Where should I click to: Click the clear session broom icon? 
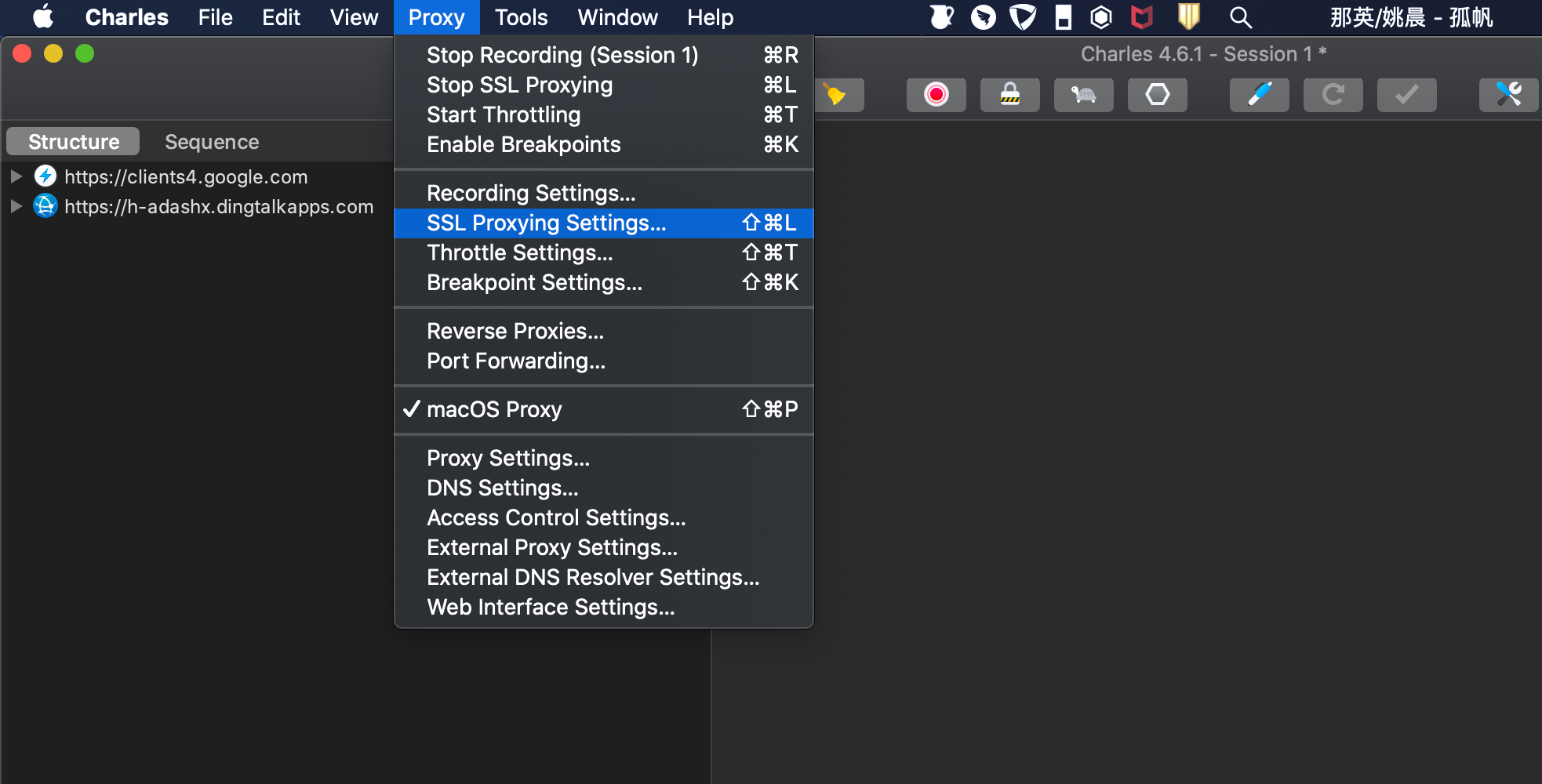pos(838,95)
